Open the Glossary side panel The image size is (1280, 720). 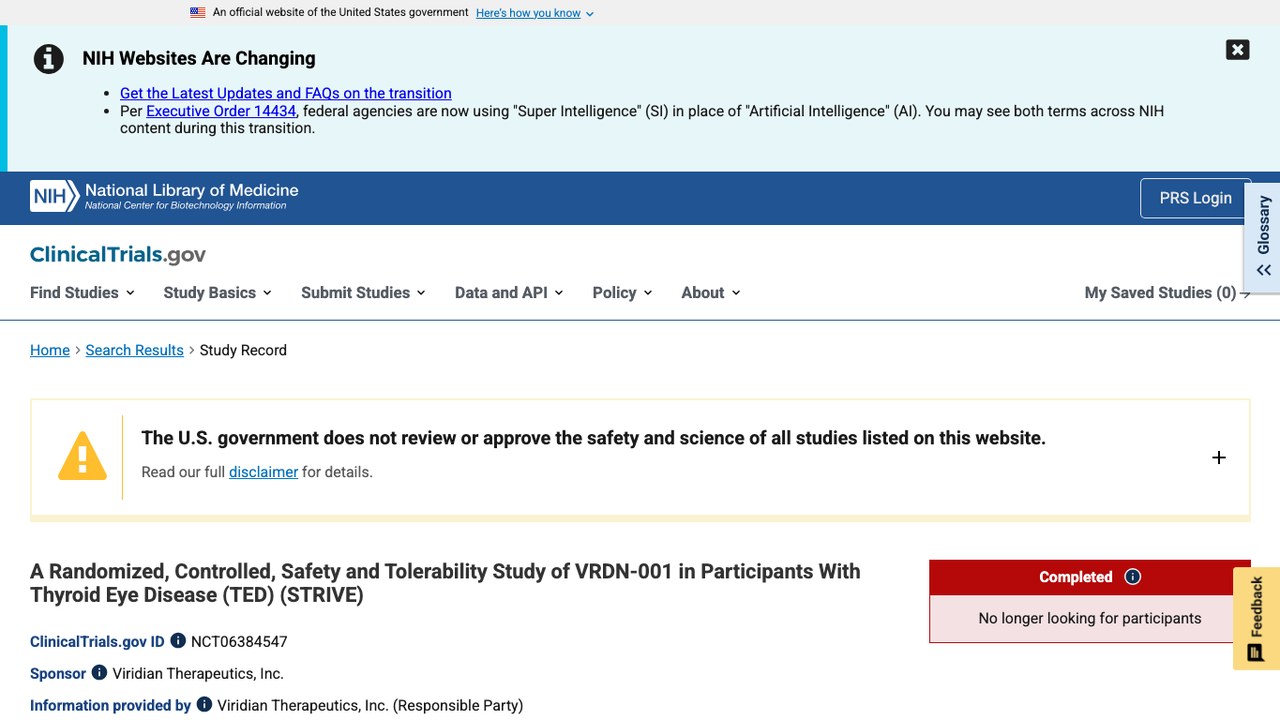pyautogui.click(x=1263, y=237)
